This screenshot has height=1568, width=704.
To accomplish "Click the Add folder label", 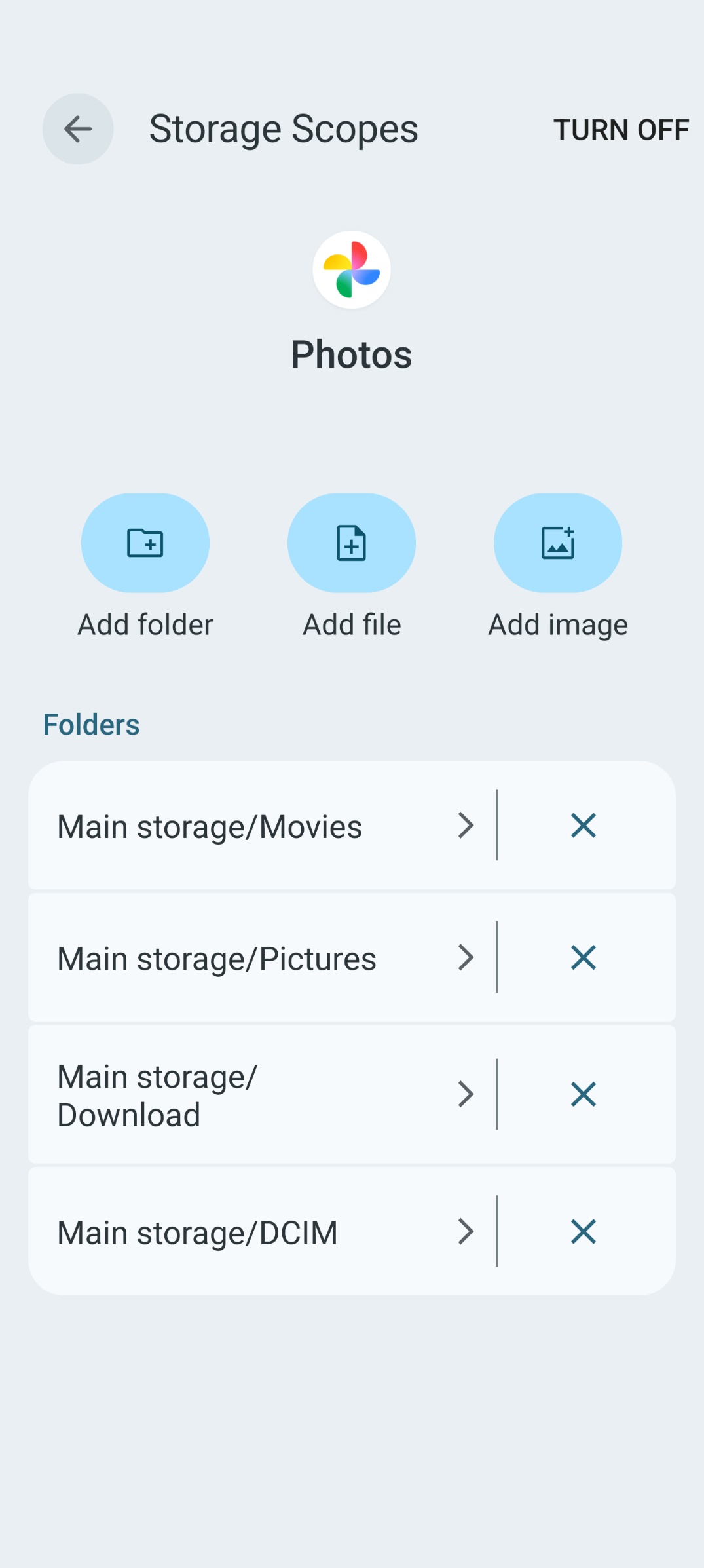I will [x=145, y=625].
